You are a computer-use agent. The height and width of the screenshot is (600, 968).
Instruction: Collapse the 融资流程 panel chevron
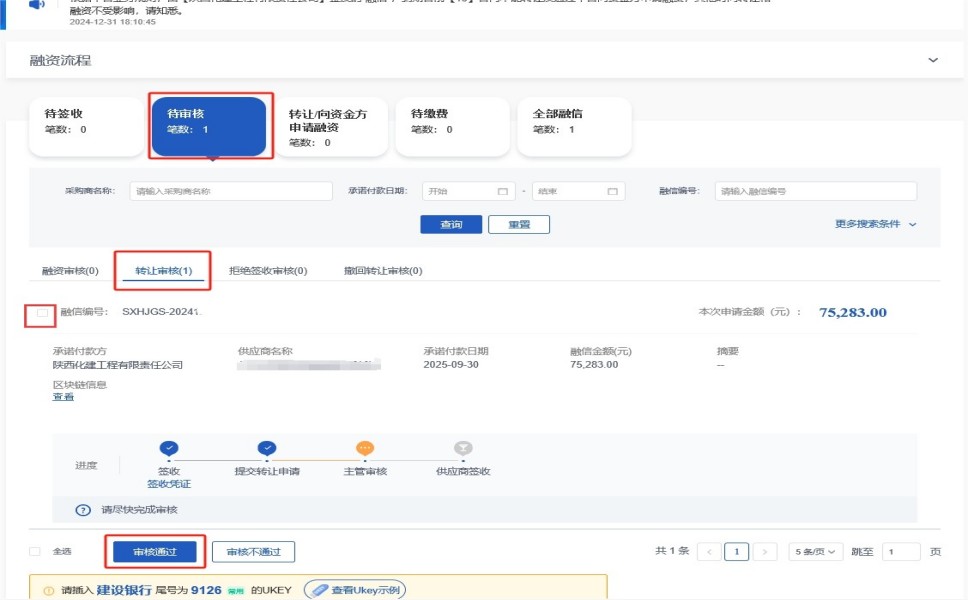click(x=933, y=61)
